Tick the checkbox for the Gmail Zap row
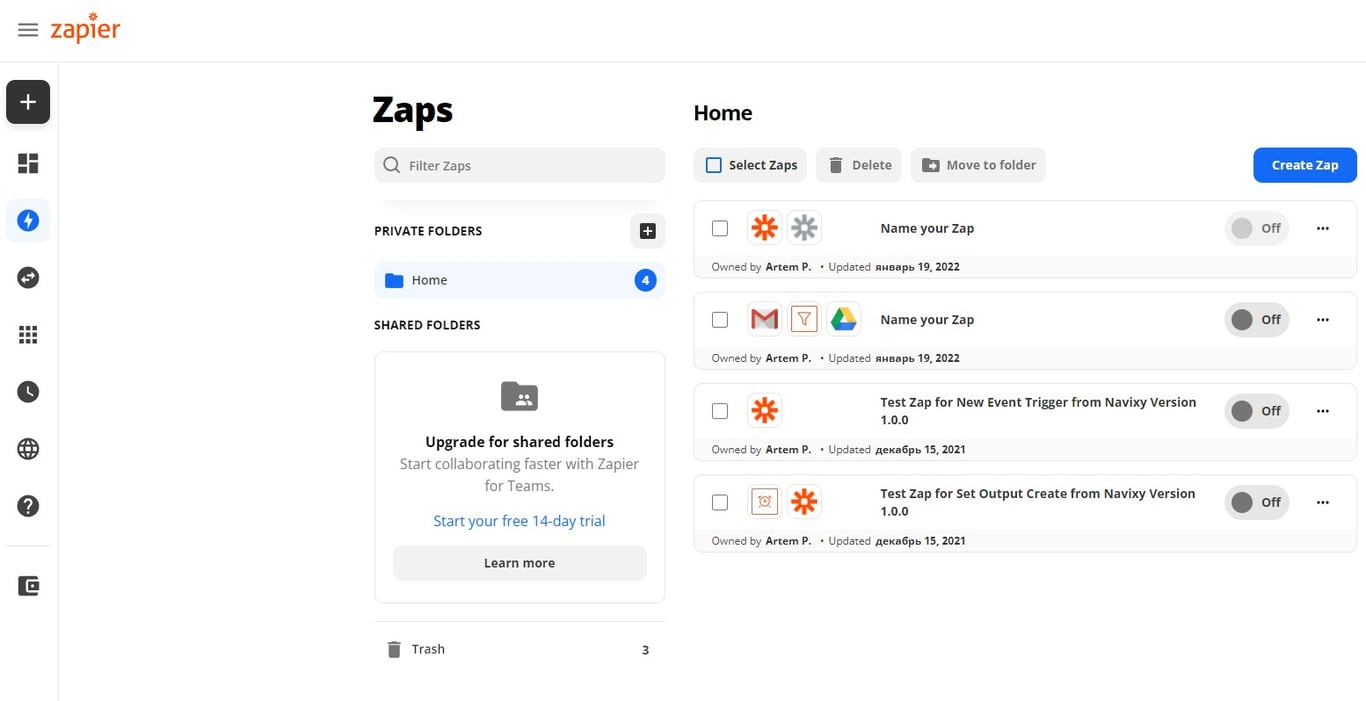1366x701 pixels. pos(719,319)
